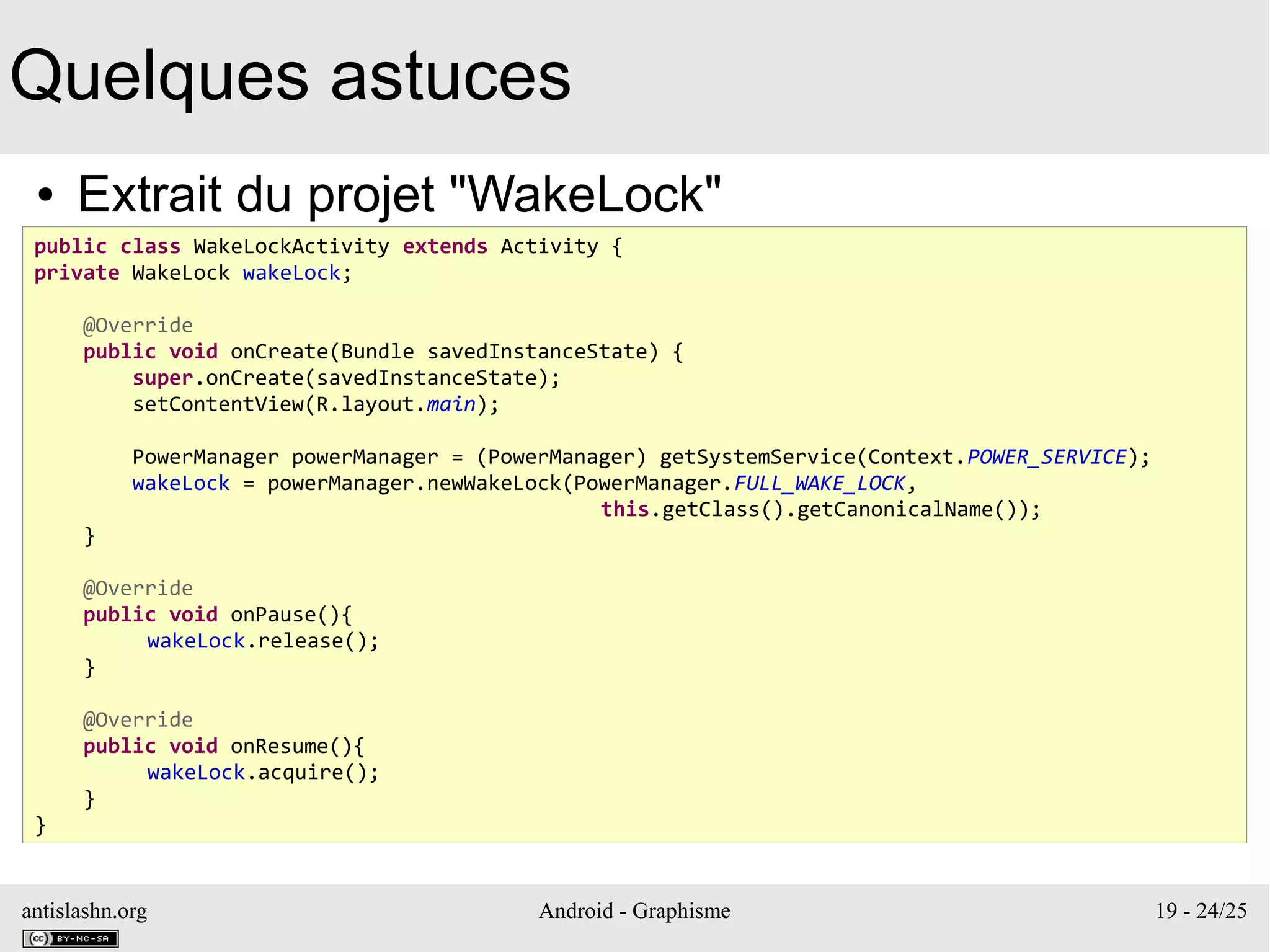
Task: Click the onCreate(Bundle savedInstanceState) method signature
Action: pos(383,352)
